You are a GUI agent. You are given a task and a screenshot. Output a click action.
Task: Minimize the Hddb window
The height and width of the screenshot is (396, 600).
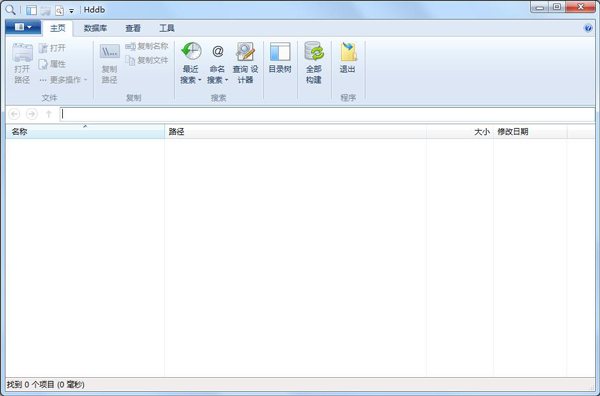coord(540,7)
